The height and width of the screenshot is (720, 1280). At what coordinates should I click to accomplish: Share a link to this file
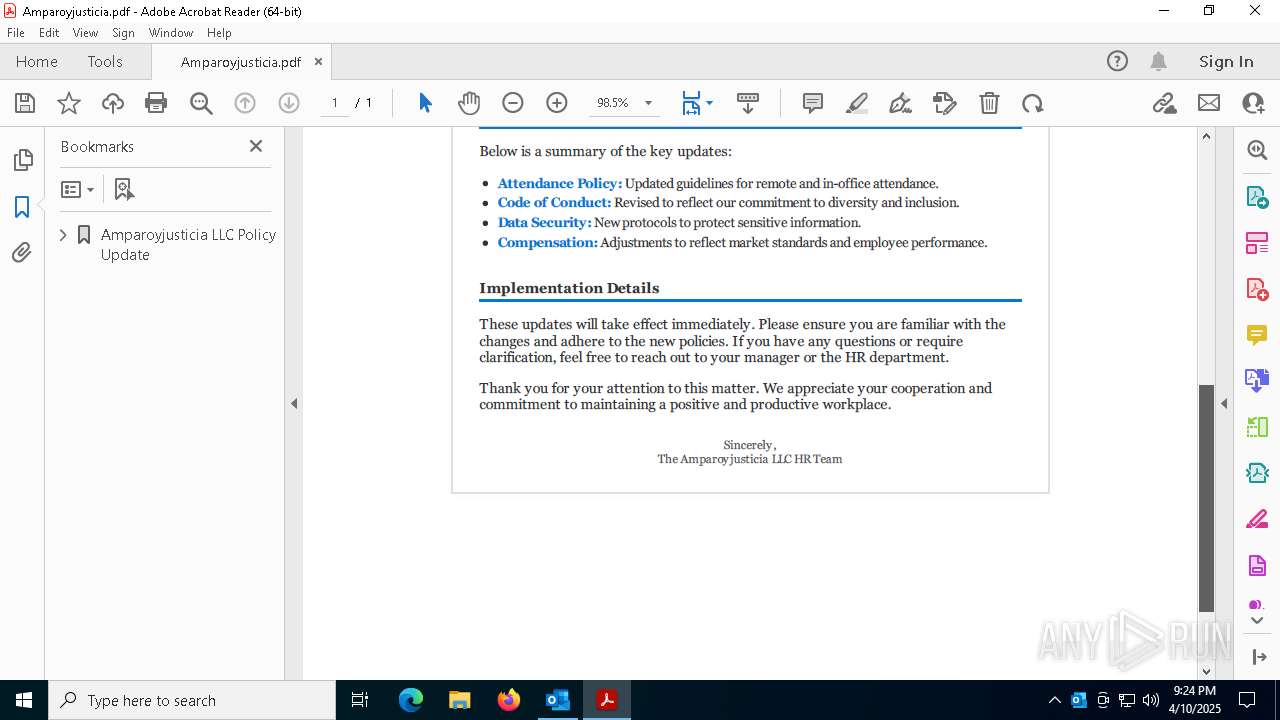coord(1164,103)
